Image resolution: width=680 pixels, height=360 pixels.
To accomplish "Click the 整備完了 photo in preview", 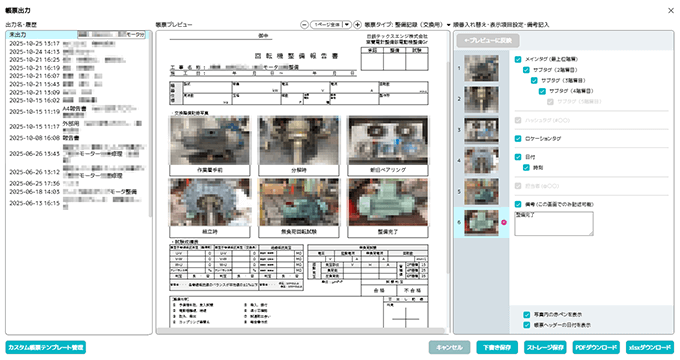I will 388,202.
